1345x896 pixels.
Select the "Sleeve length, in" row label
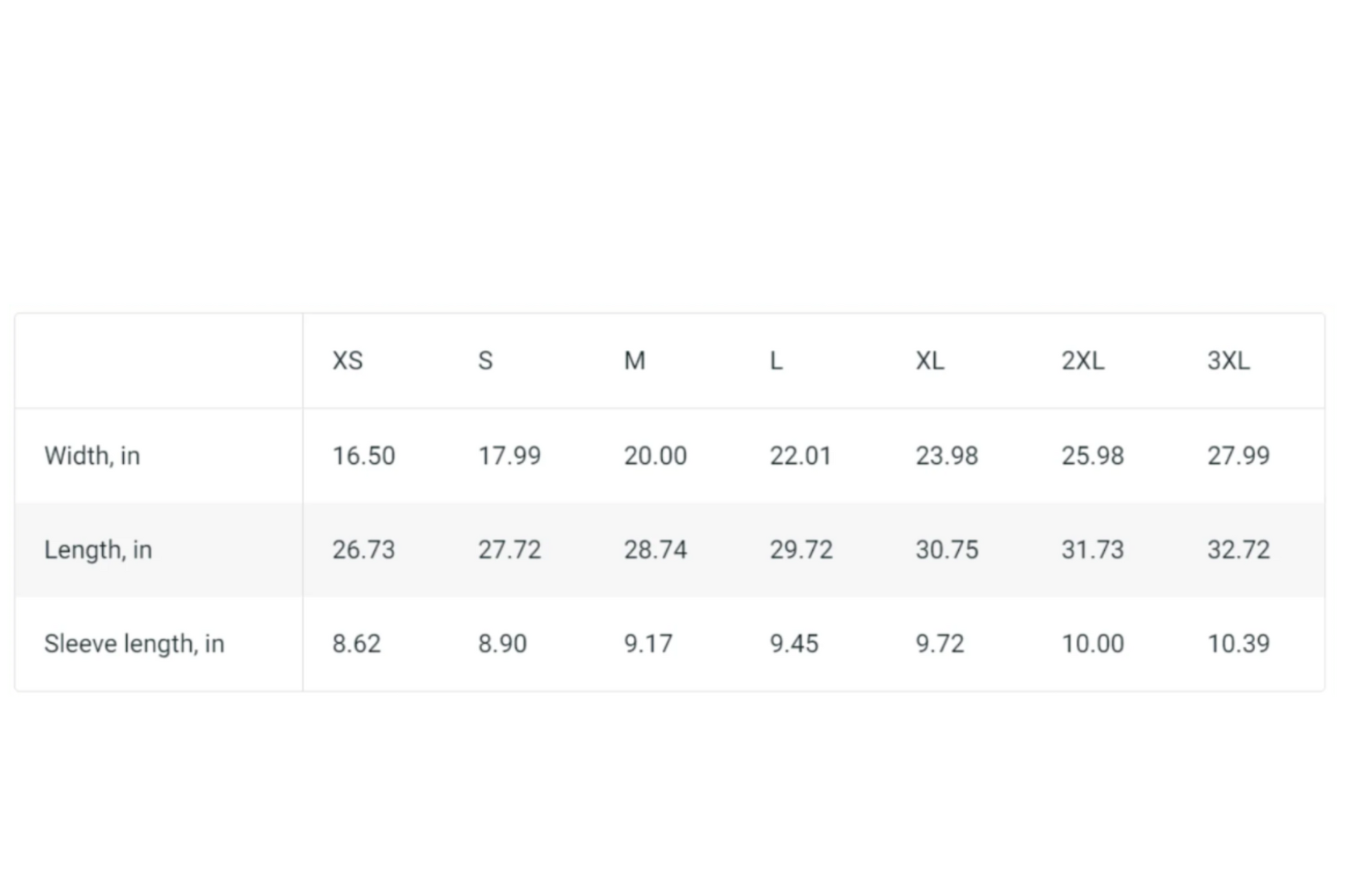(134, 644)
